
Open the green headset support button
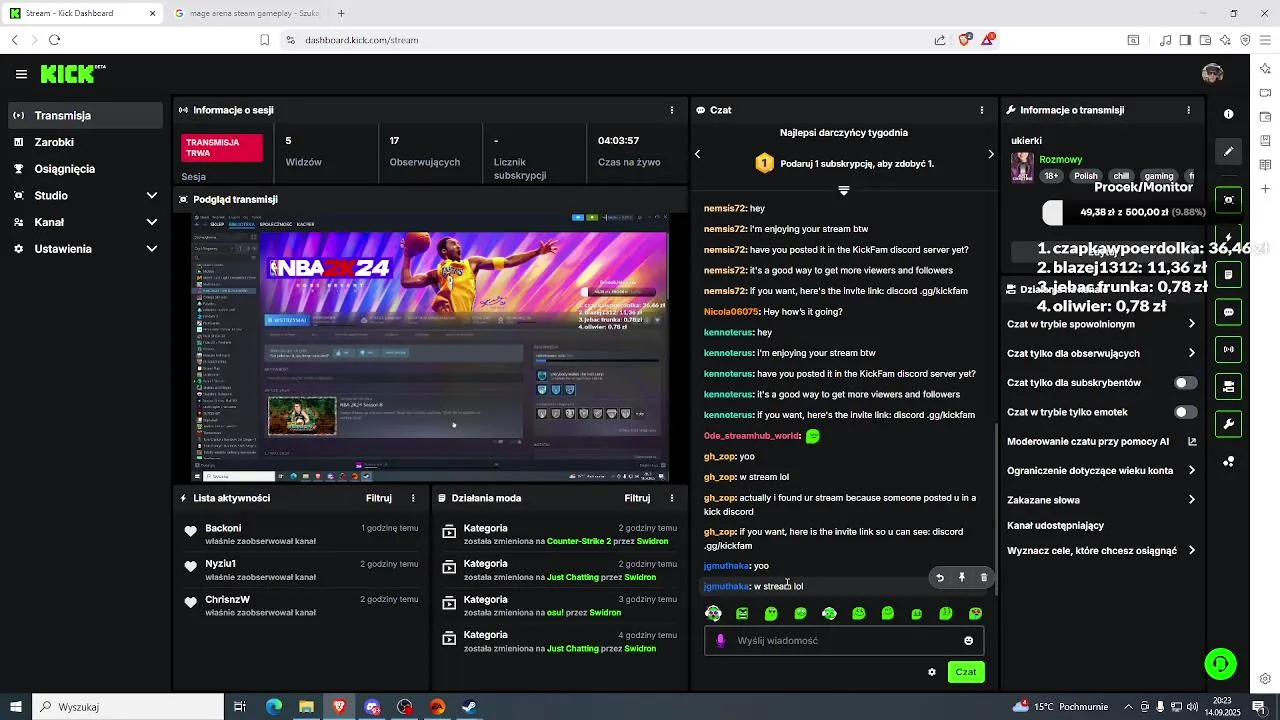(x=1220, y=663)
